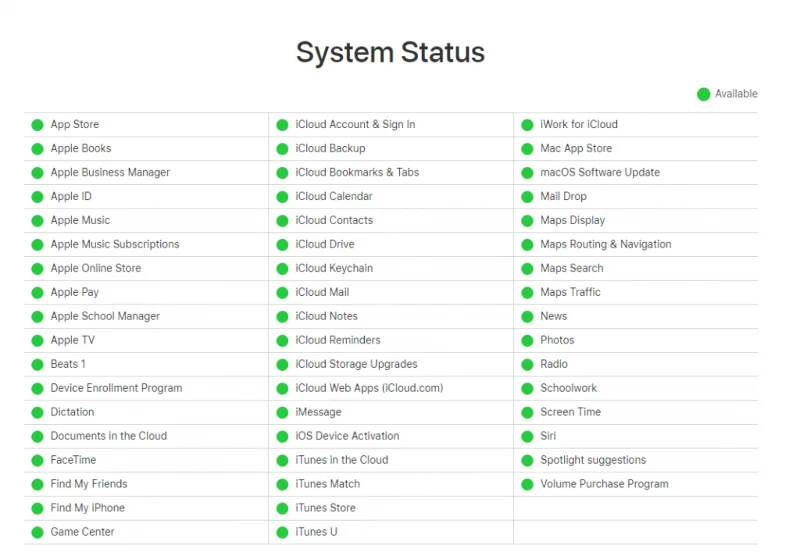Click the green dot beside iTunes Store
Image resolution: width=800 pixels, height=552 pixels.
282,509
